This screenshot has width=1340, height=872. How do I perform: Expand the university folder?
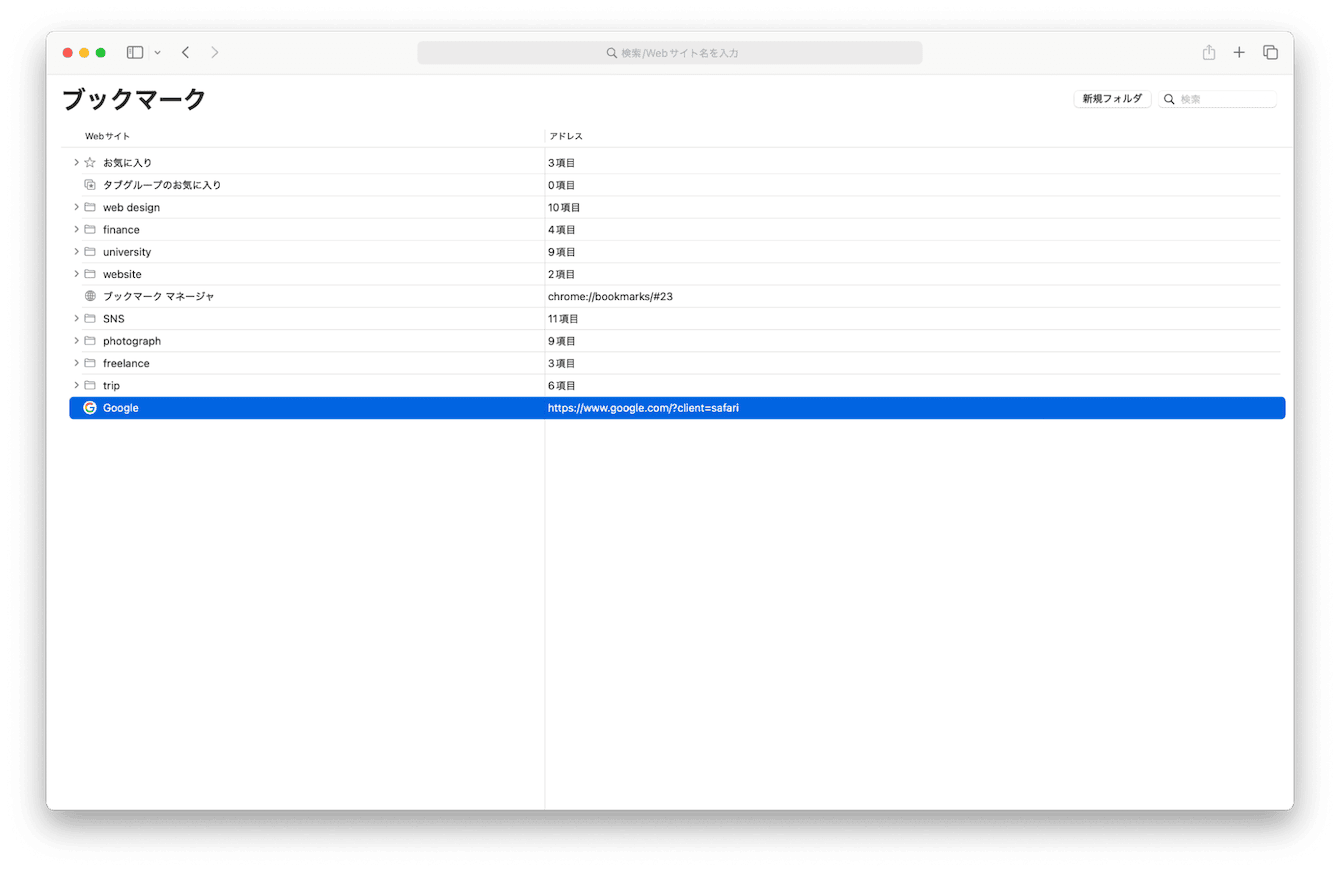[x=76, y=251]
